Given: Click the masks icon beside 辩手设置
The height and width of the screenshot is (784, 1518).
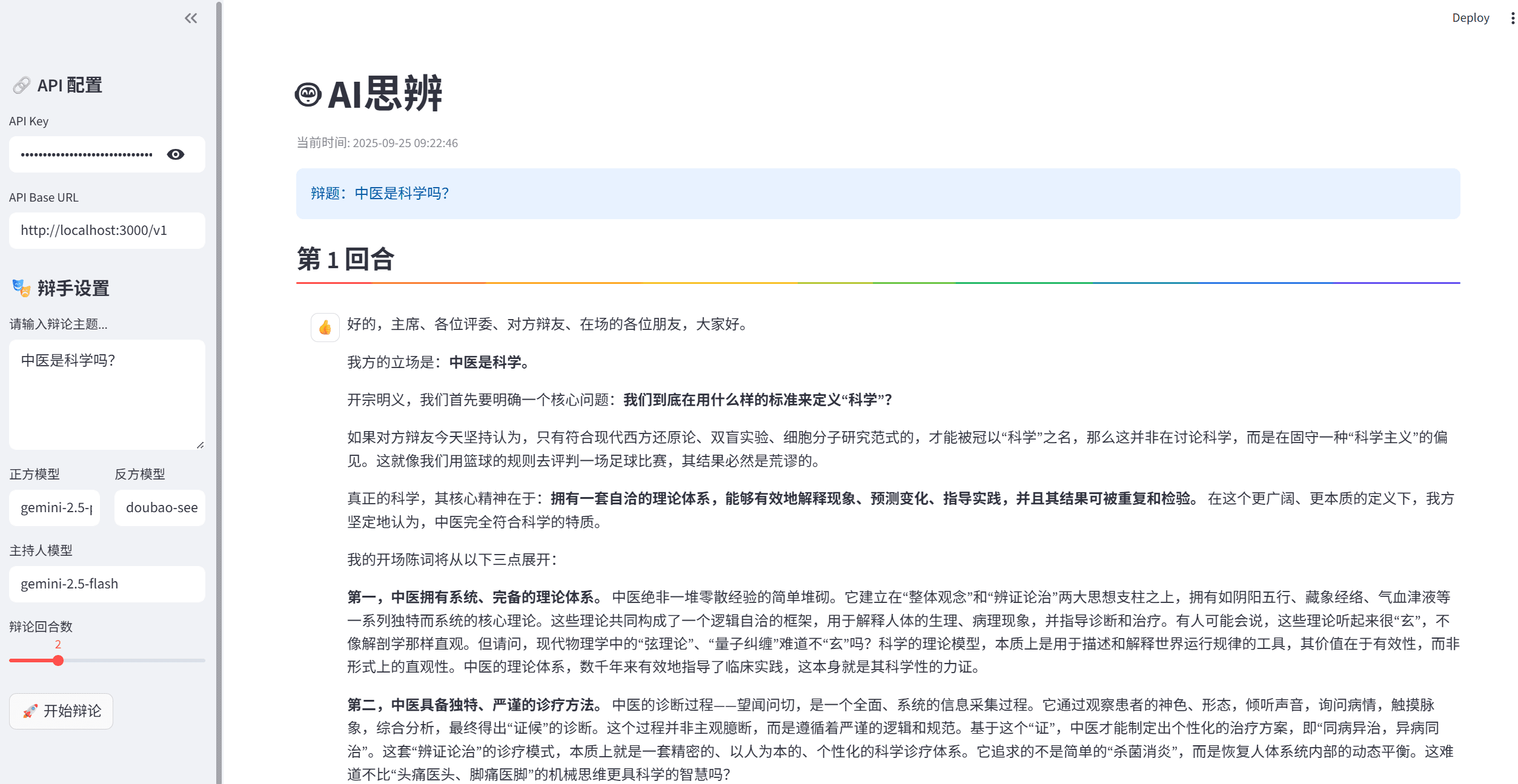Looking at the screenshot, I should pyautogui.click(x=21, y=288).
